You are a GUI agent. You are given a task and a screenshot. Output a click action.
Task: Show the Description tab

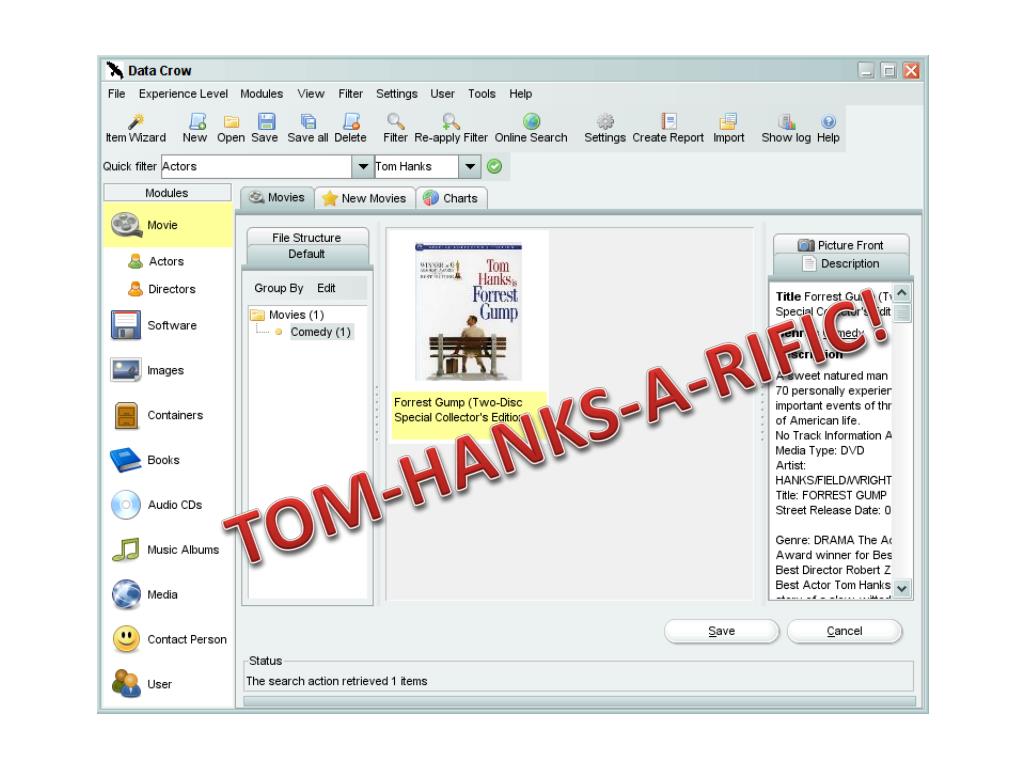coord(841,264)
